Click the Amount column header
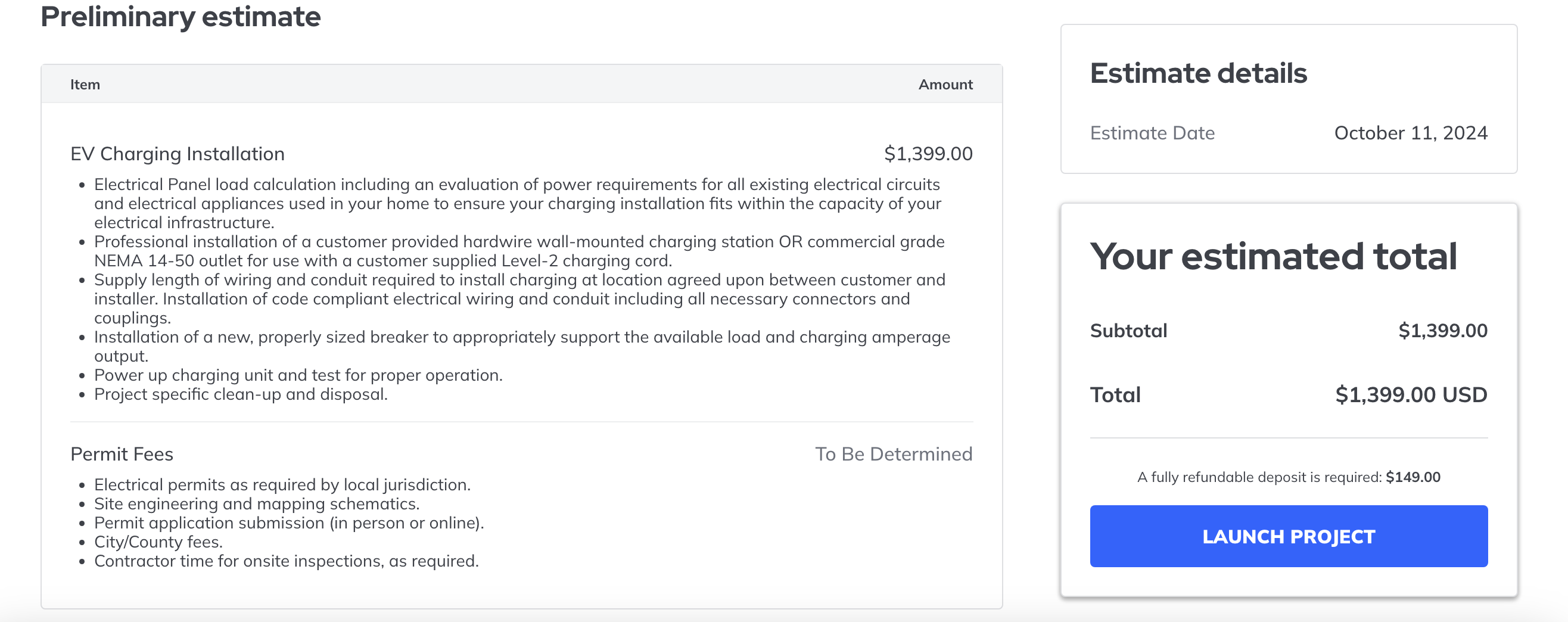Image resolution: width=1568 pixels, height=622 pixels. click(x=945, y=85)
